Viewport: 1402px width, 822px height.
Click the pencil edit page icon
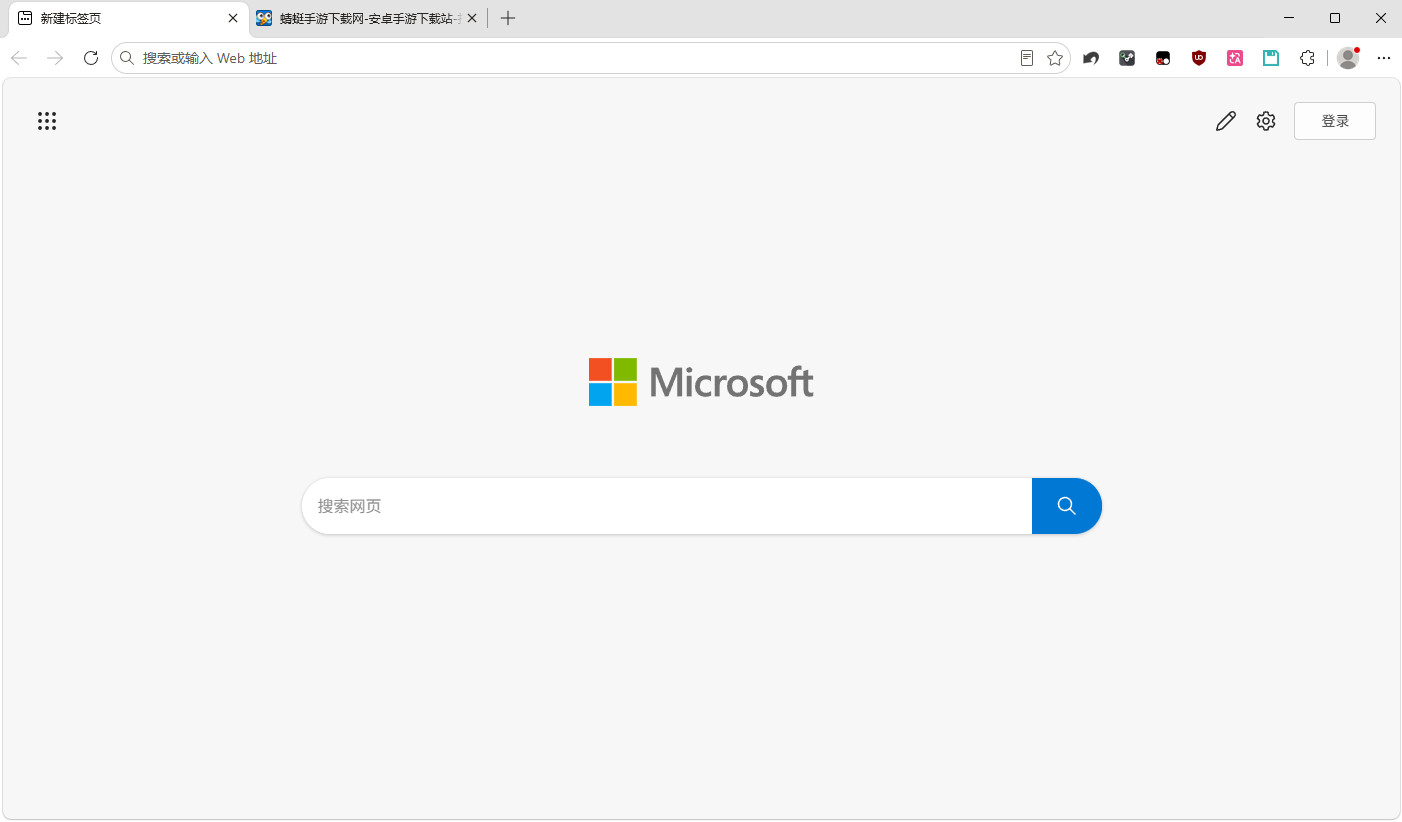coord(1226,121)
